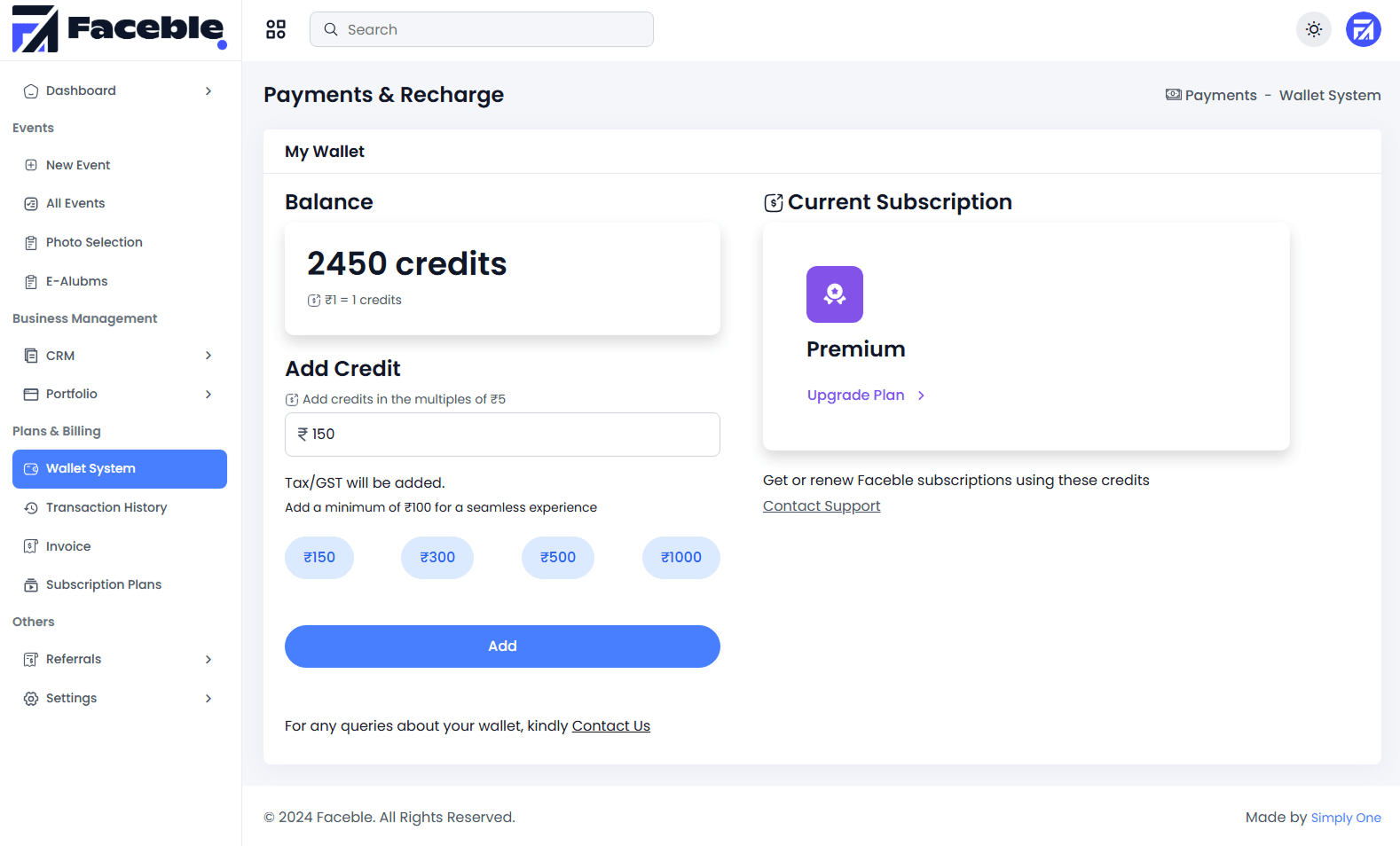Open the Invoice sidebar item

point(68,546)
